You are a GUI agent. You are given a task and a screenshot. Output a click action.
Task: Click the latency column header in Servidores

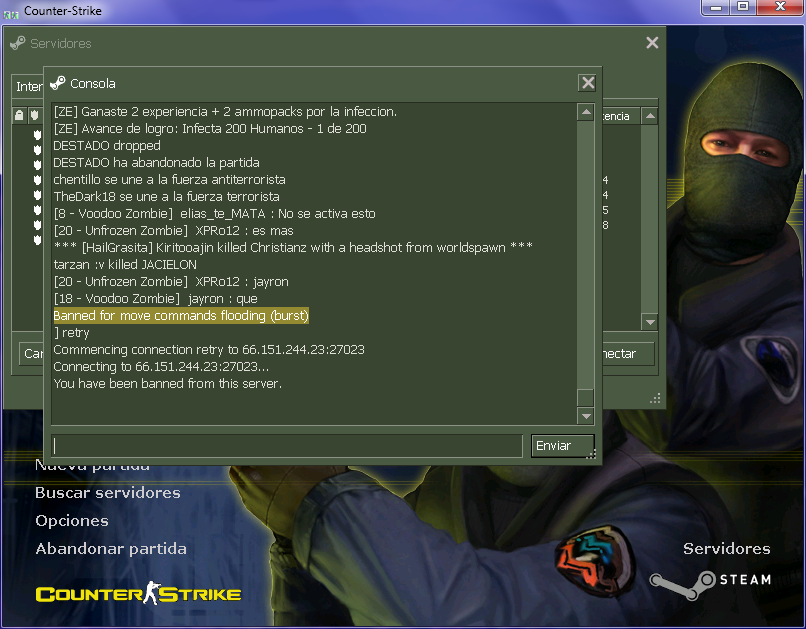click(x=620, y=116)
